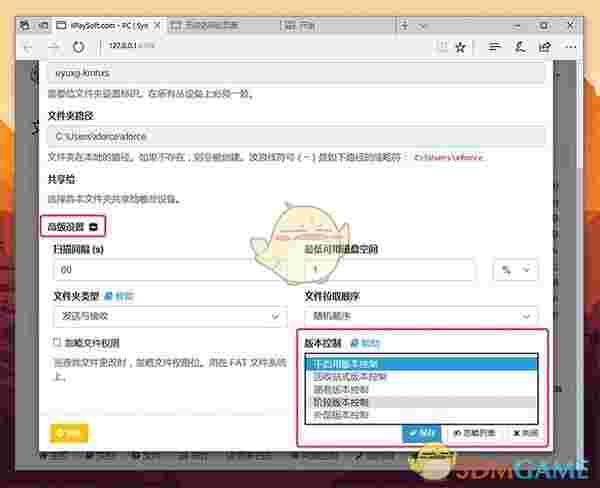Click the set-aside tabs icon at far left
The width and height of the screenshot is (600, 488).
coord(24,26)
